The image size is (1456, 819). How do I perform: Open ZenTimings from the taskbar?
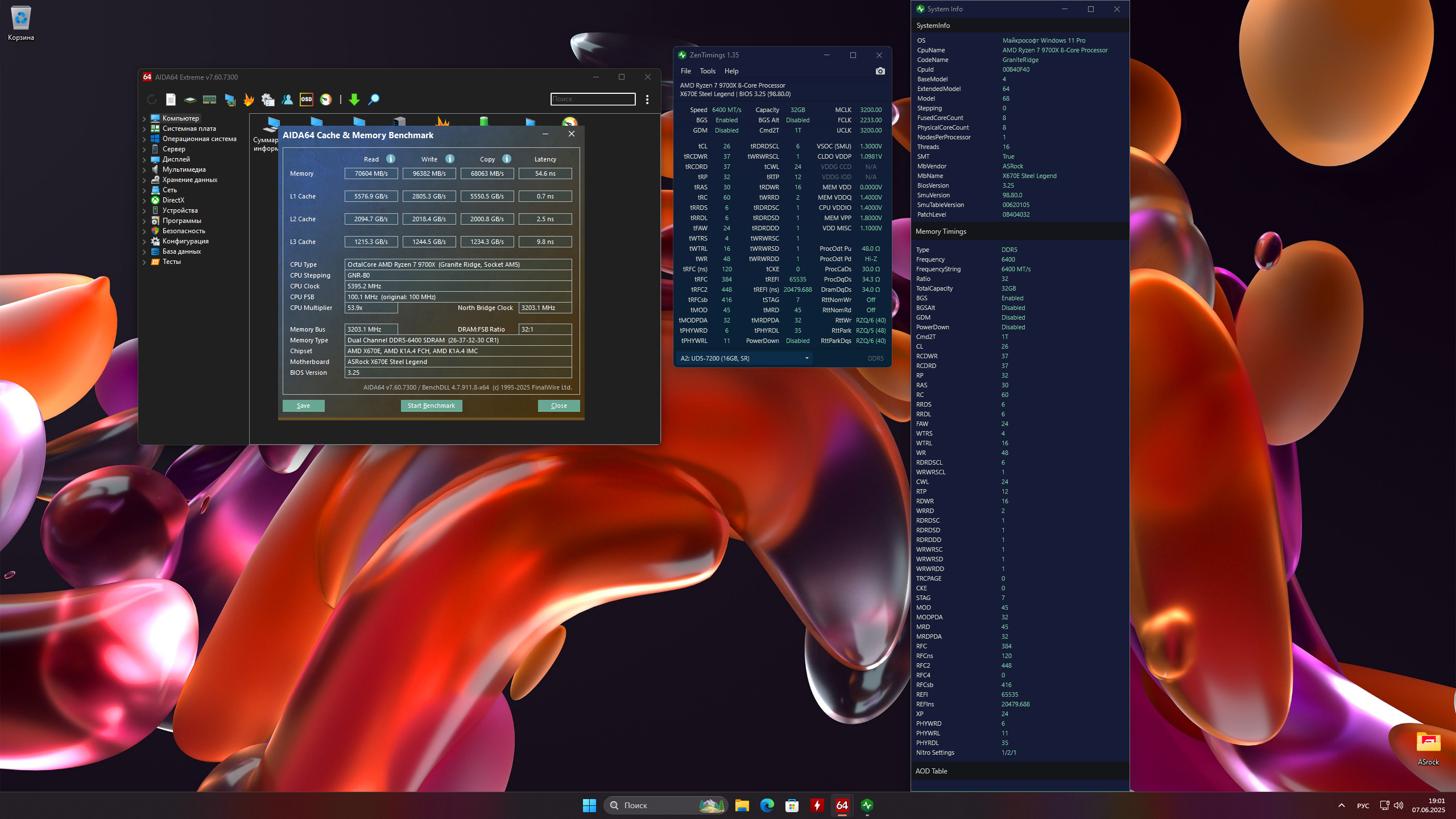[x=867, y=805]
